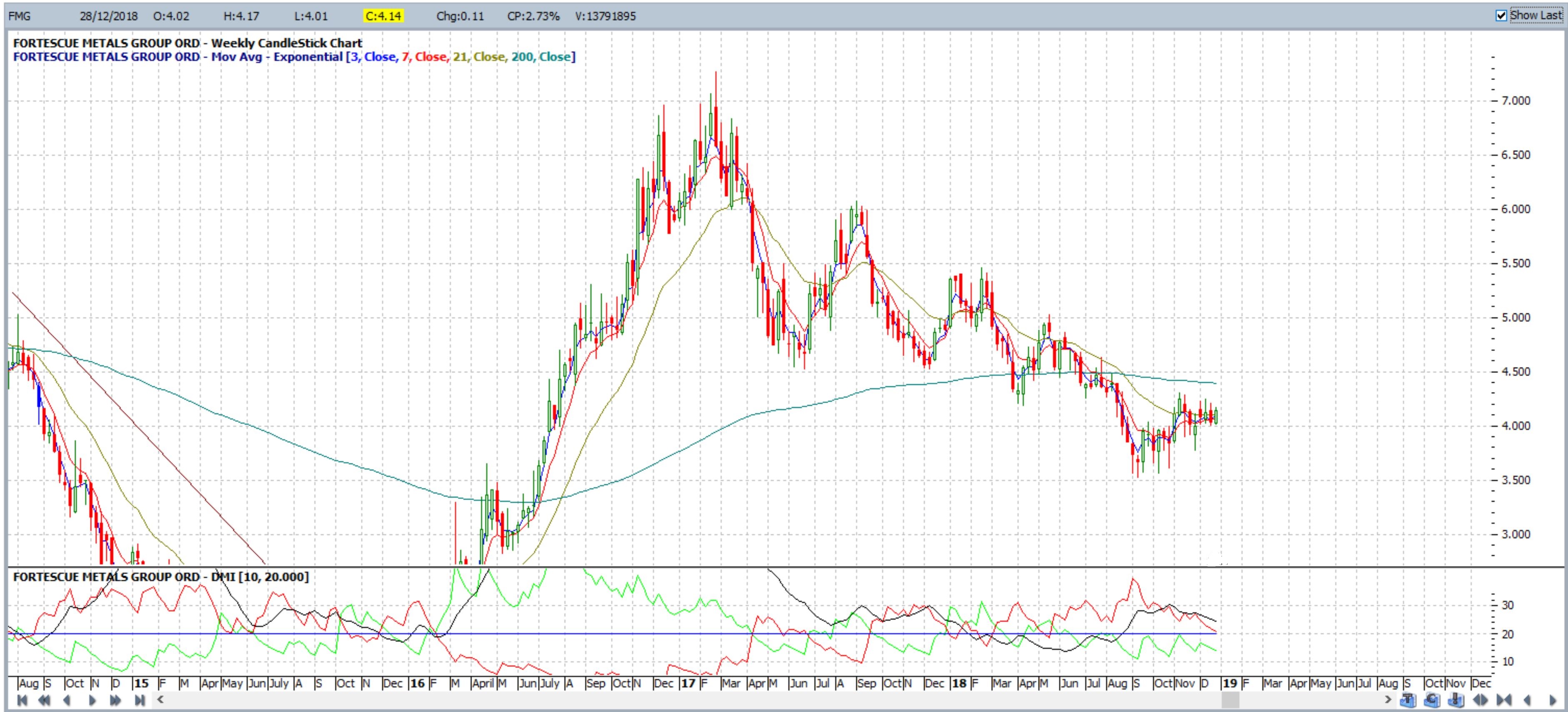Click the 4.000 price axis label

[1515, 426]
